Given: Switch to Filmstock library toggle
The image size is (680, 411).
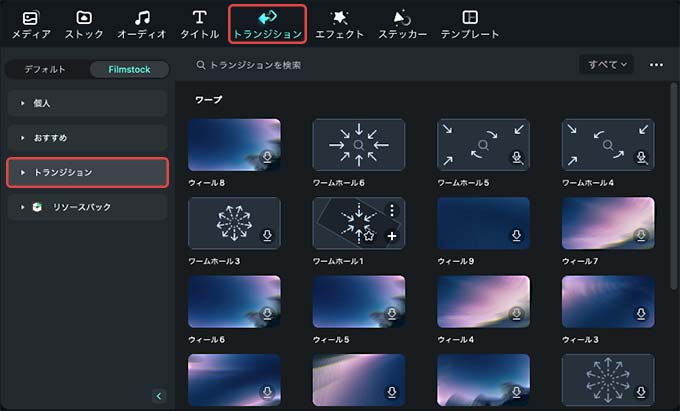Looking at the screenshot, I should pos(129,69).
